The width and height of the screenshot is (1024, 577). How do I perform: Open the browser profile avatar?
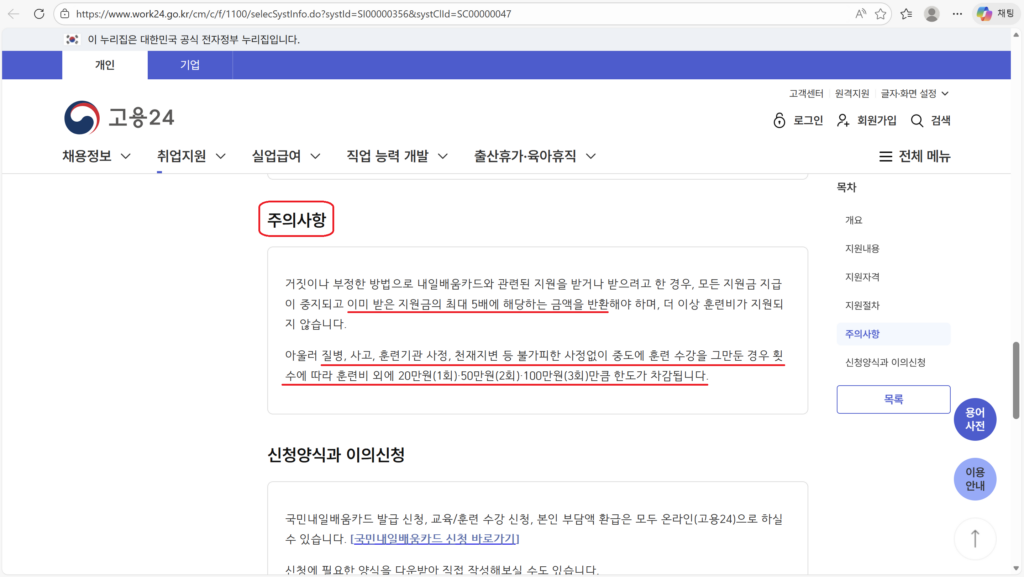coord(932,14)
